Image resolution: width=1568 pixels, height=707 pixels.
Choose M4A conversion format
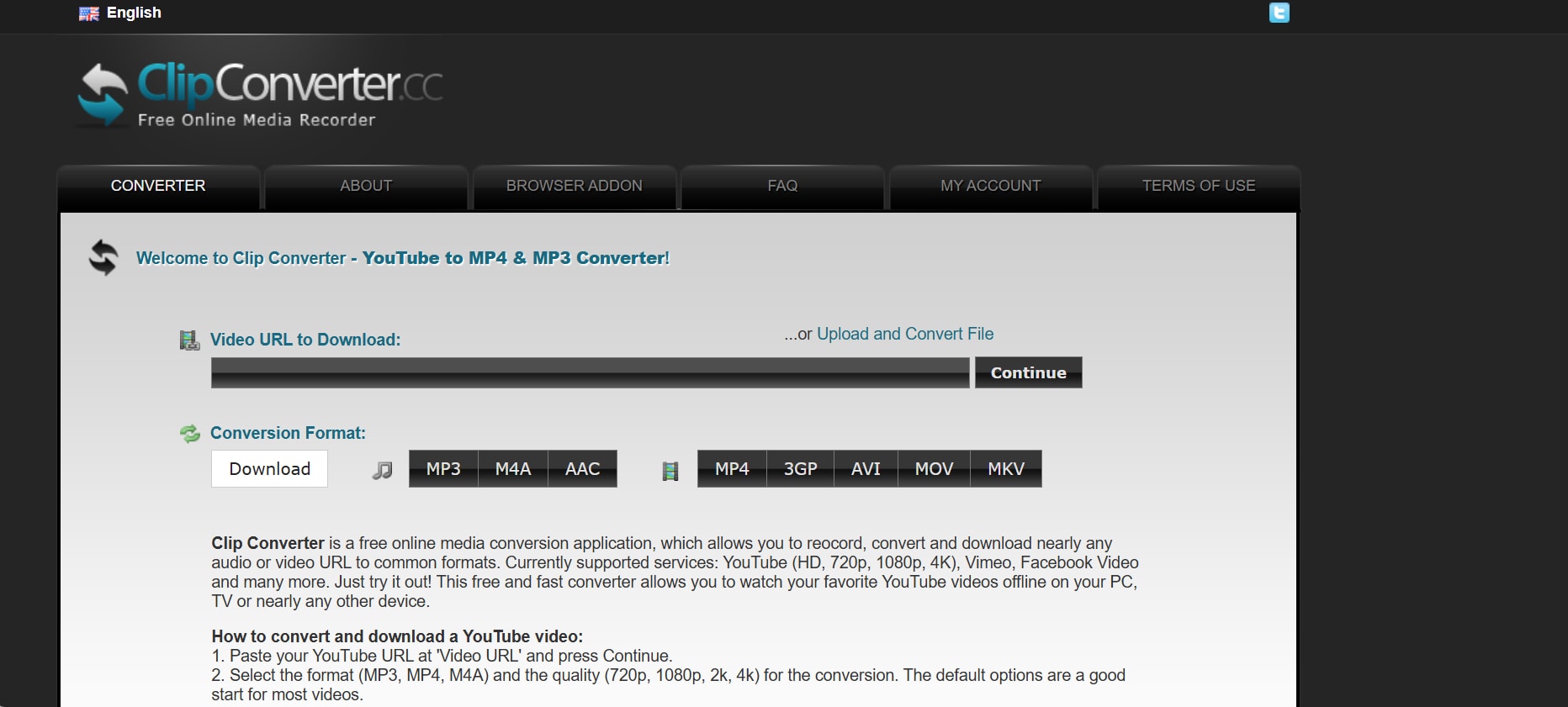coord(513,469)
